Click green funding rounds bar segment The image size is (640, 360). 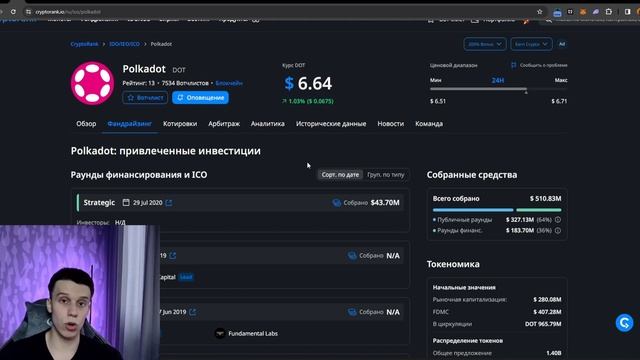(539, 210)
